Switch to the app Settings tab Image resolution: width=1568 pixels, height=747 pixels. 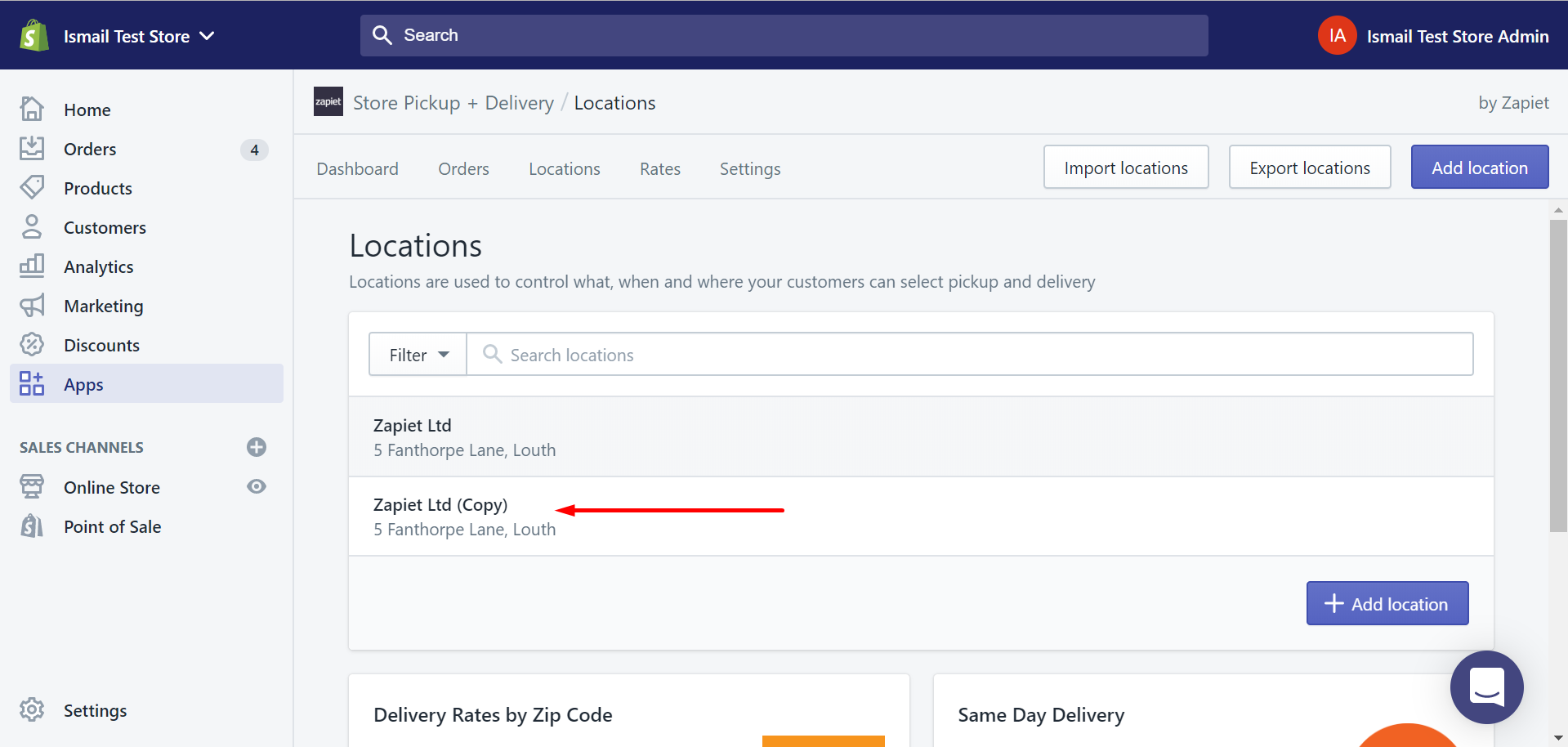point(750,168)
